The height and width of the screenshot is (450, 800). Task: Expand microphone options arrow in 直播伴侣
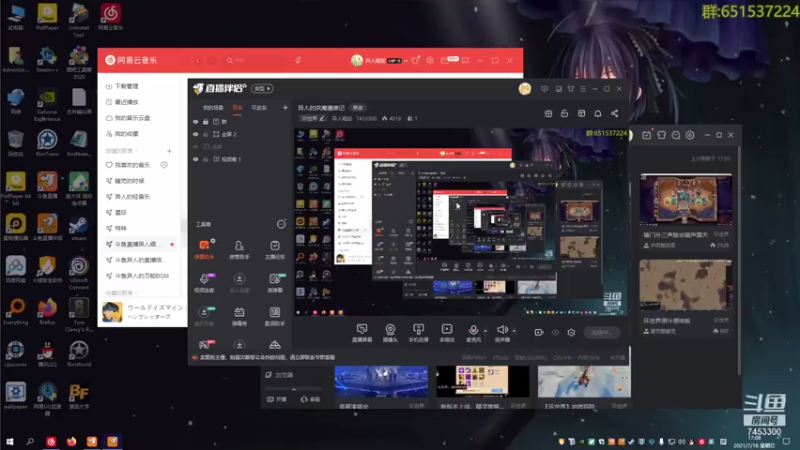(485, 331)
